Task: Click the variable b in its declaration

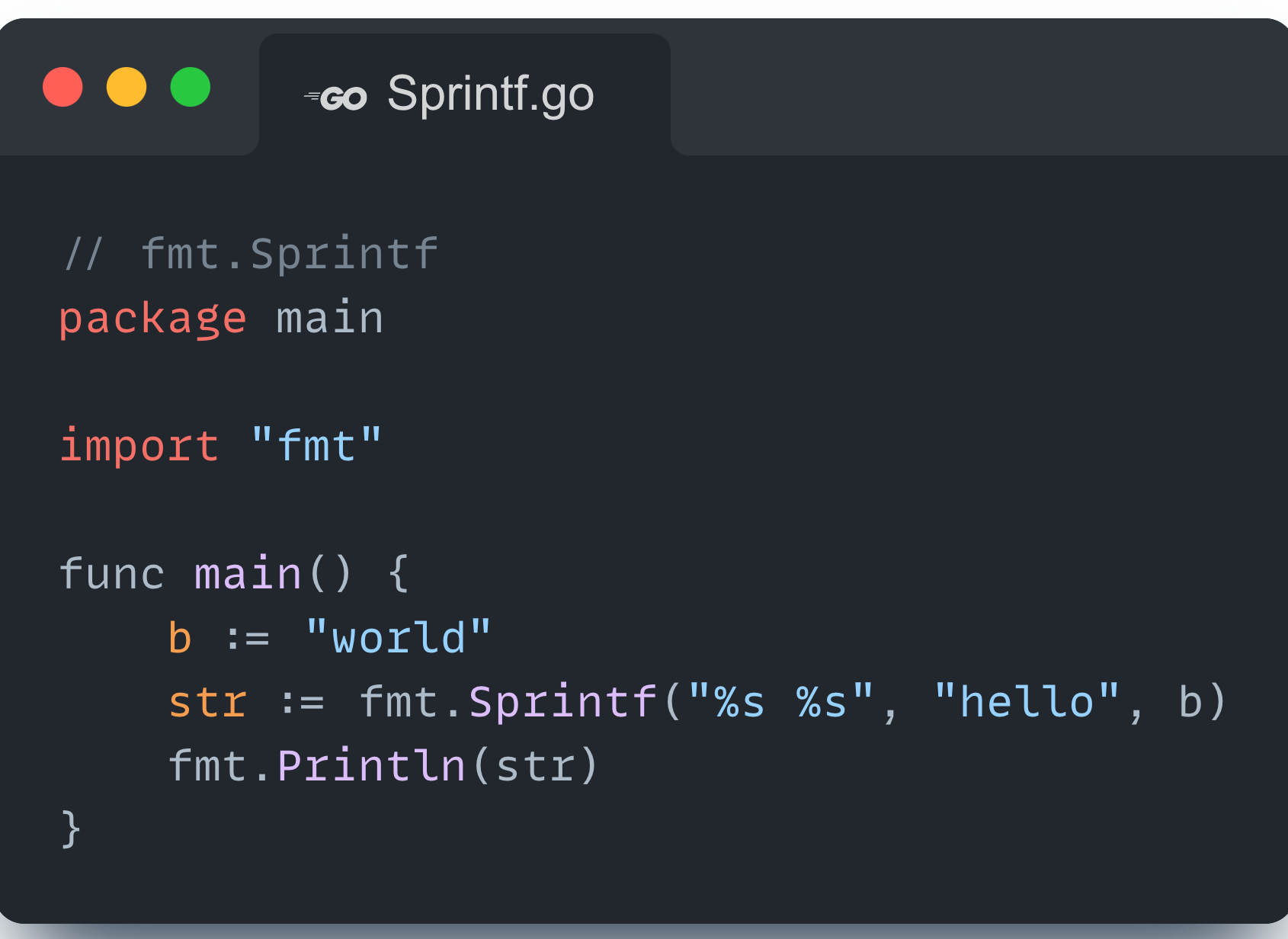Action: click(x=180, y=638)
